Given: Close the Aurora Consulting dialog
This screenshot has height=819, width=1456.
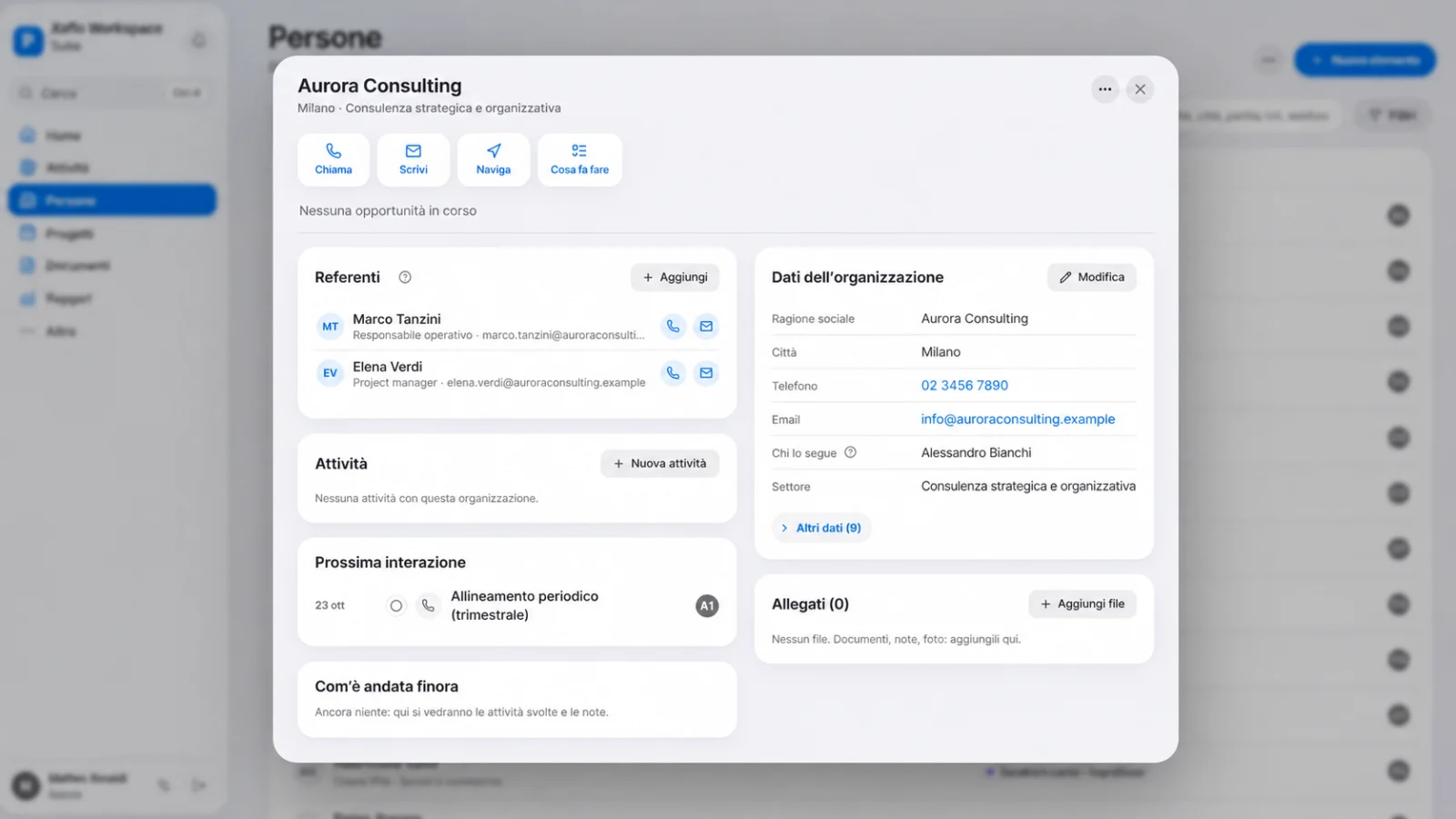Looking at the screenshot, I should (1140, 89).
